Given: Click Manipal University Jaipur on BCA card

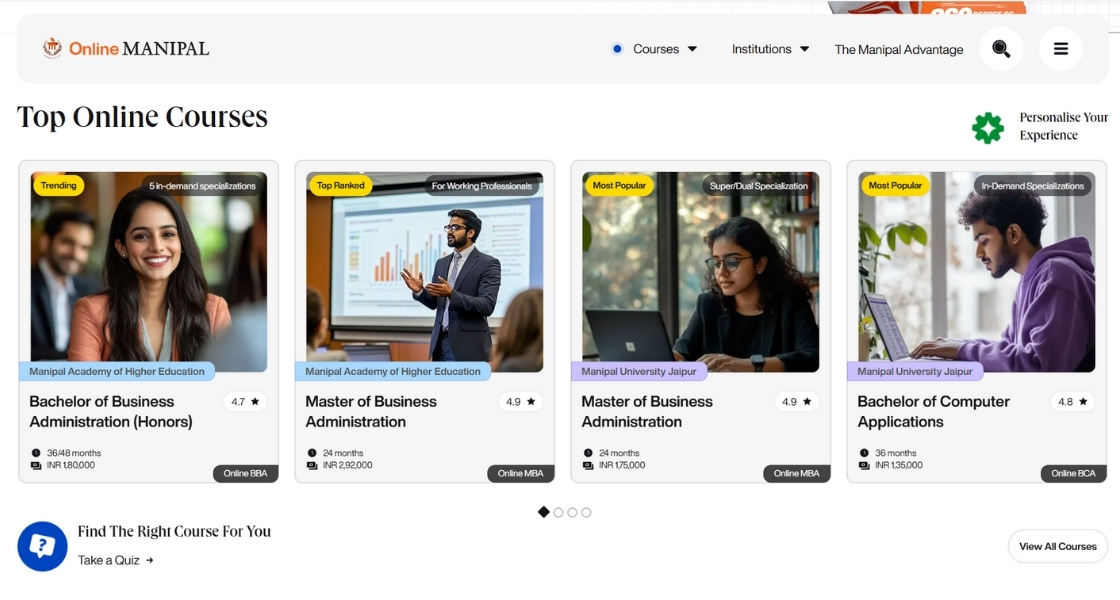Looking at the screenshot, I should pos(915,371).
